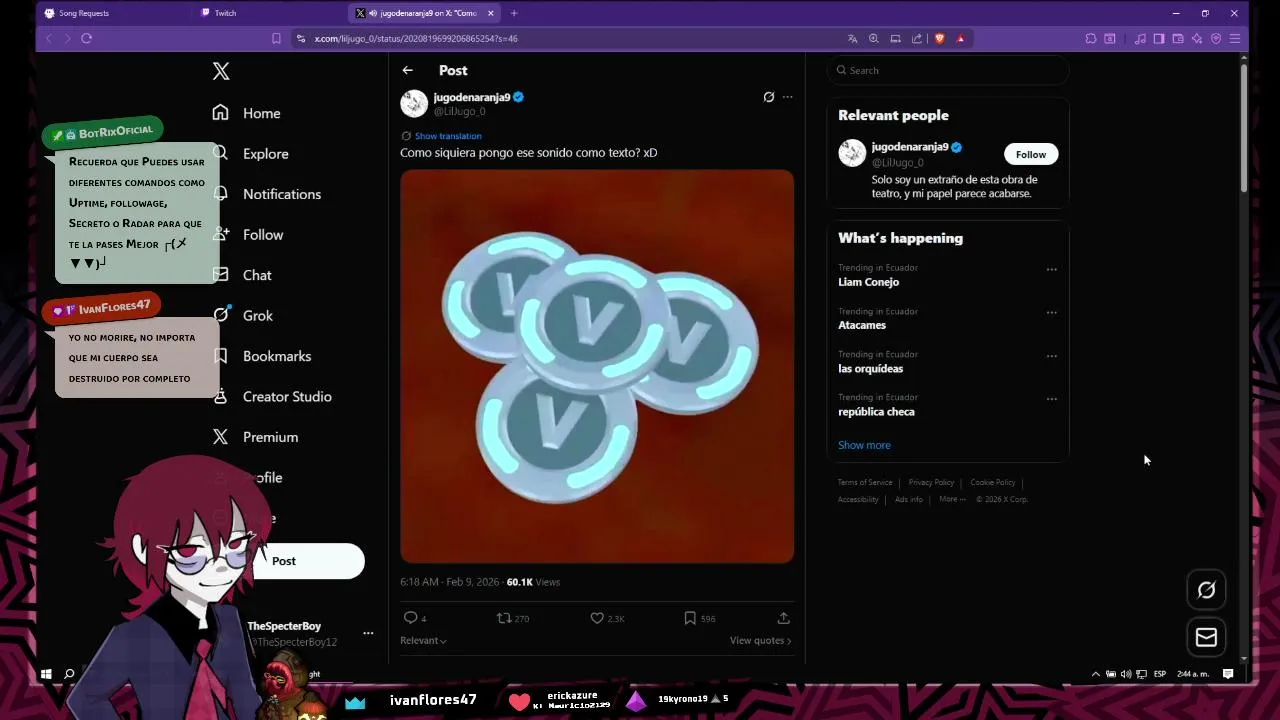Click the Liam Conejo trending topic
This screenshot has height=720, width=1280.
[868, 282]
